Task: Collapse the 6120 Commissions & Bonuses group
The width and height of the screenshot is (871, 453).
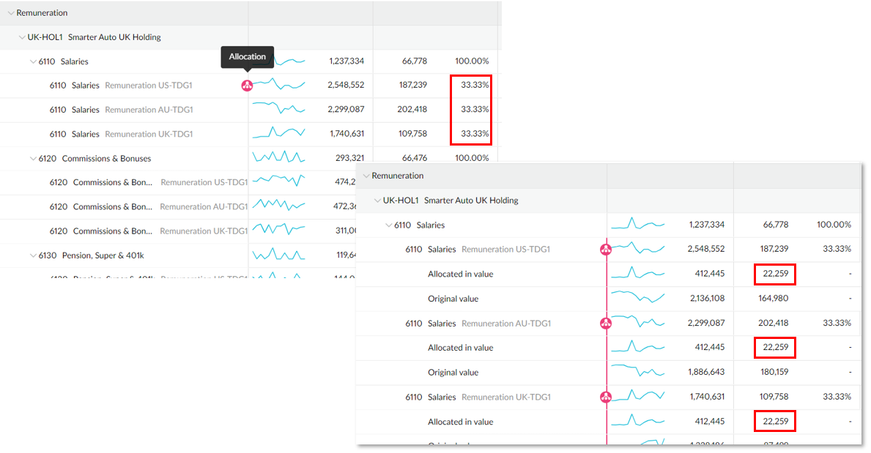Action: point(34,158)
